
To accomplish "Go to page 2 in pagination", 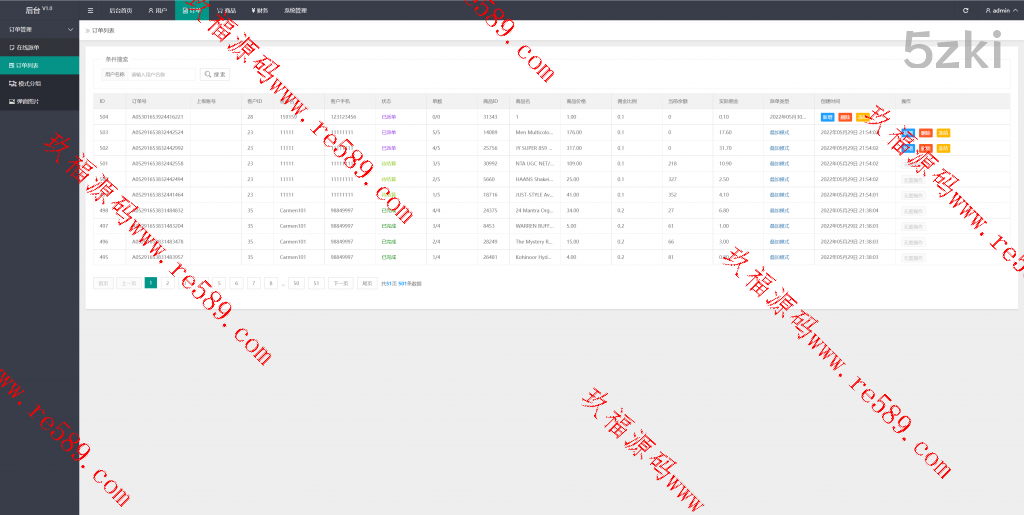I will (x=167, y=283).
